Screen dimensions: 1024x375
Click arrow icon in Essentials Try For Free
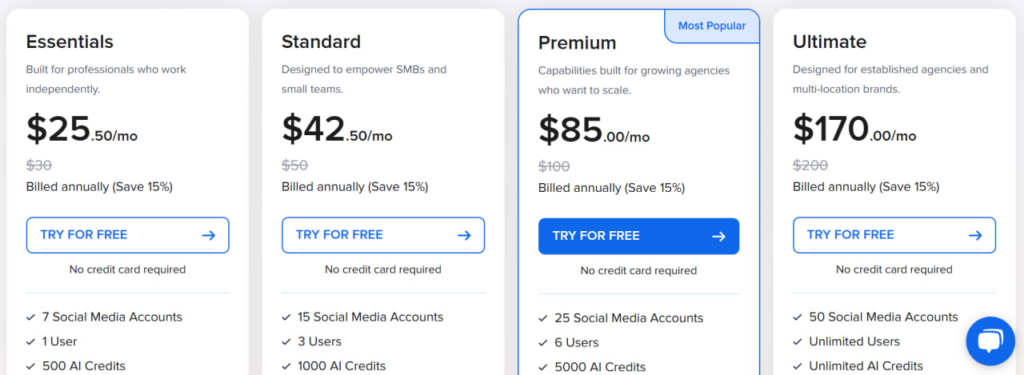click(x=208, y=235)
